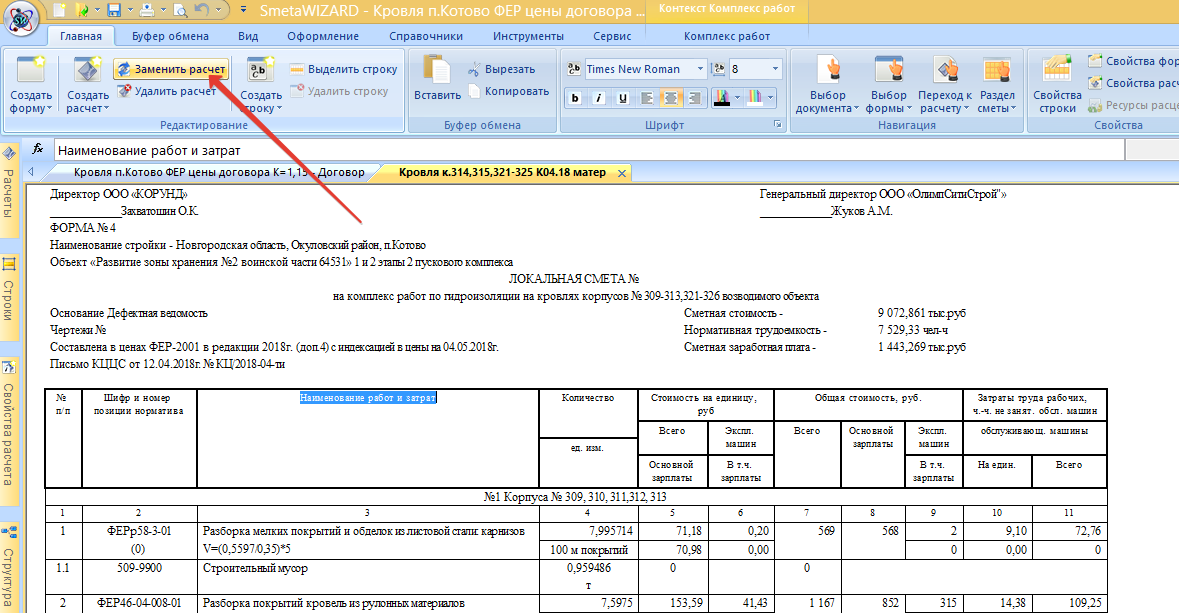
Task: Open the Буфер обмена ribbon tab
Action: point(170,36)
